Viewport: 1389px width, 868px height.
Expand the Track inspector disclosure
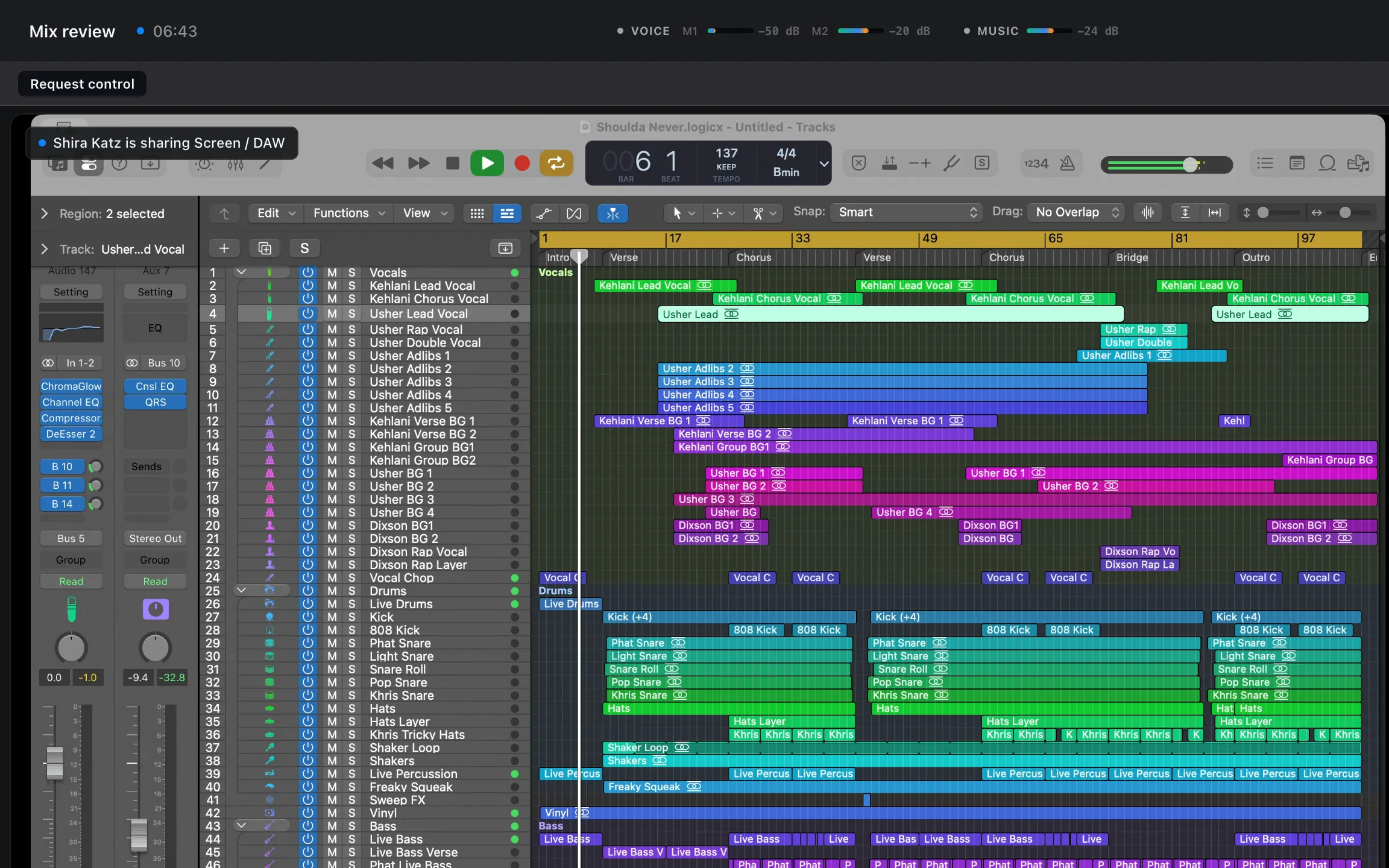pos(44,249)
